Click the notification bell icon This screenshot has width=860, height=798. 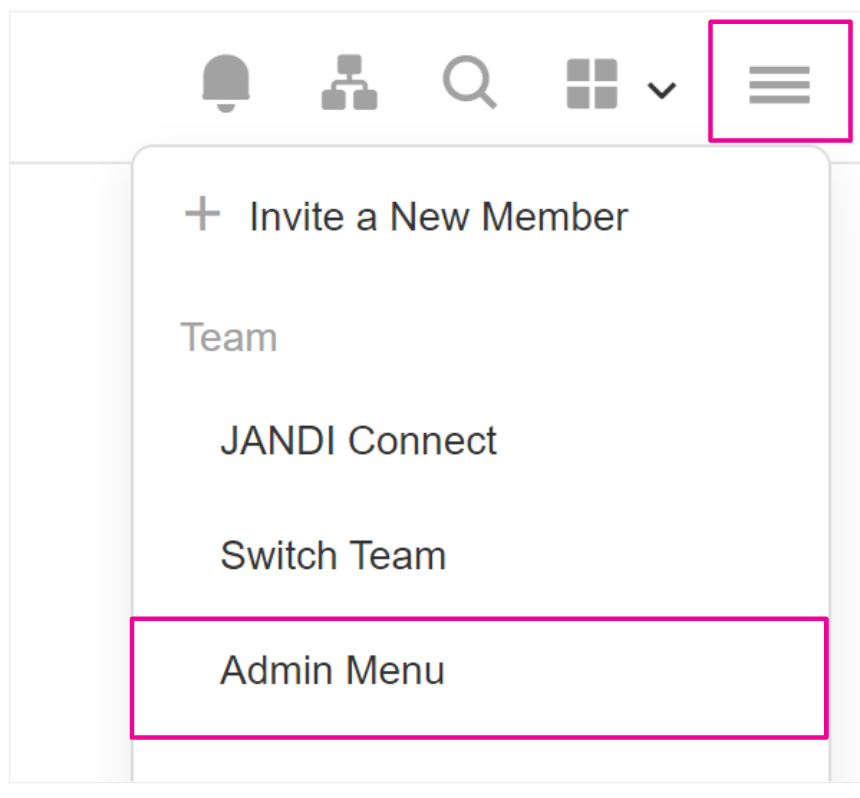227,82
